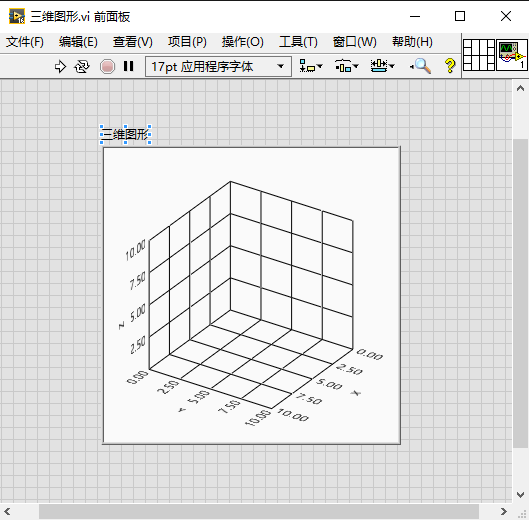Click the horizontal scrollbar thumb

click(259, 512)
